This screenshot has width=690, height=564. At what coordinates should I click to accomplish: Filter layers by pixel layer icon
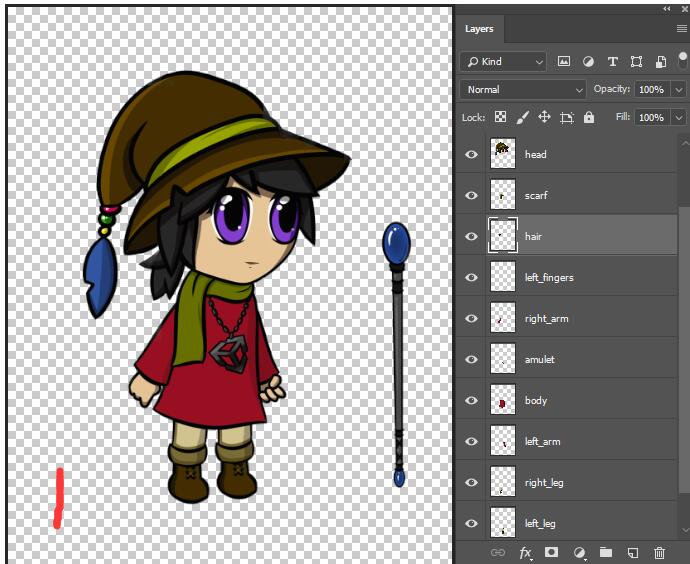coord(564,62)
